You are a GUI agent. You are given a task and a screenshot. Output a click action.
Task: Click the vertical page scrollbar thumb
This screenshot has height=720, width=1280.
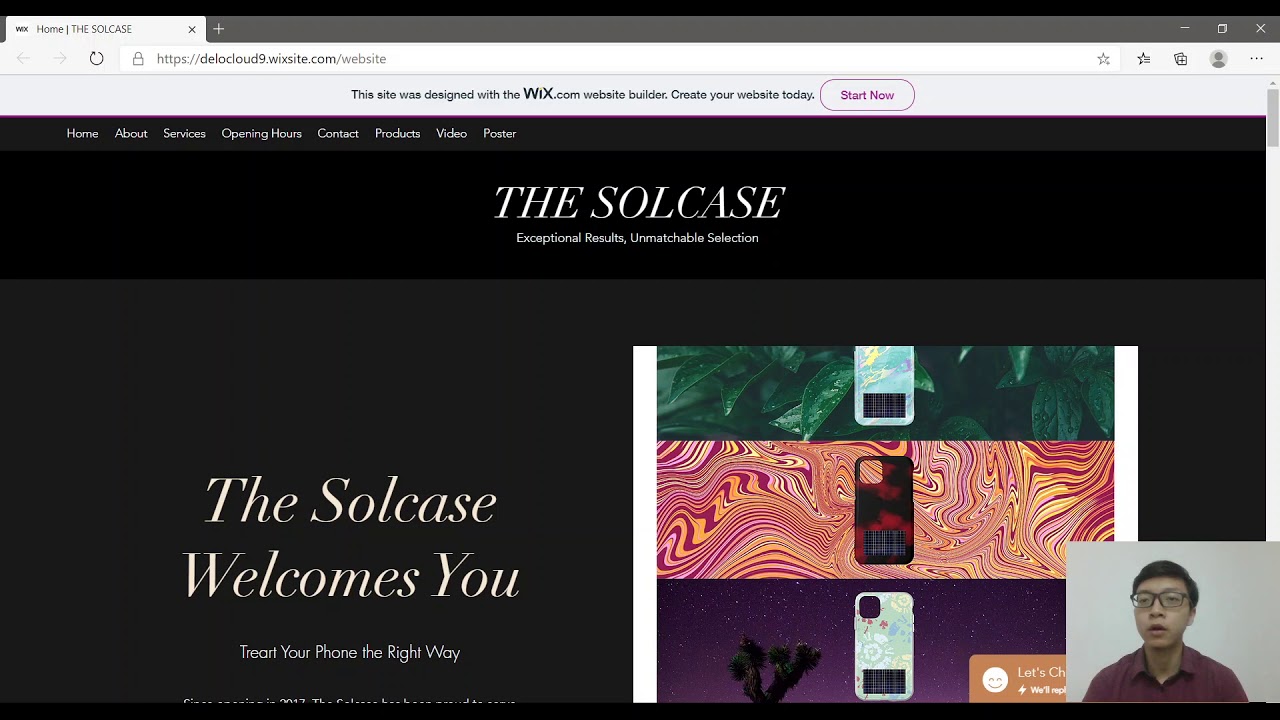point(1273,118)
